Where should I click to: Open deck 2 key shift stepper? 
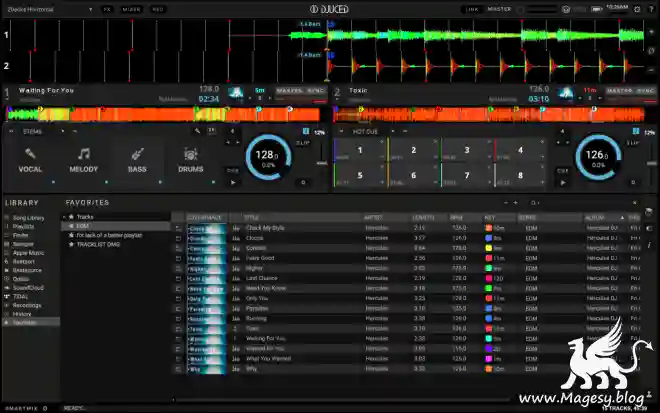[590, 98]
